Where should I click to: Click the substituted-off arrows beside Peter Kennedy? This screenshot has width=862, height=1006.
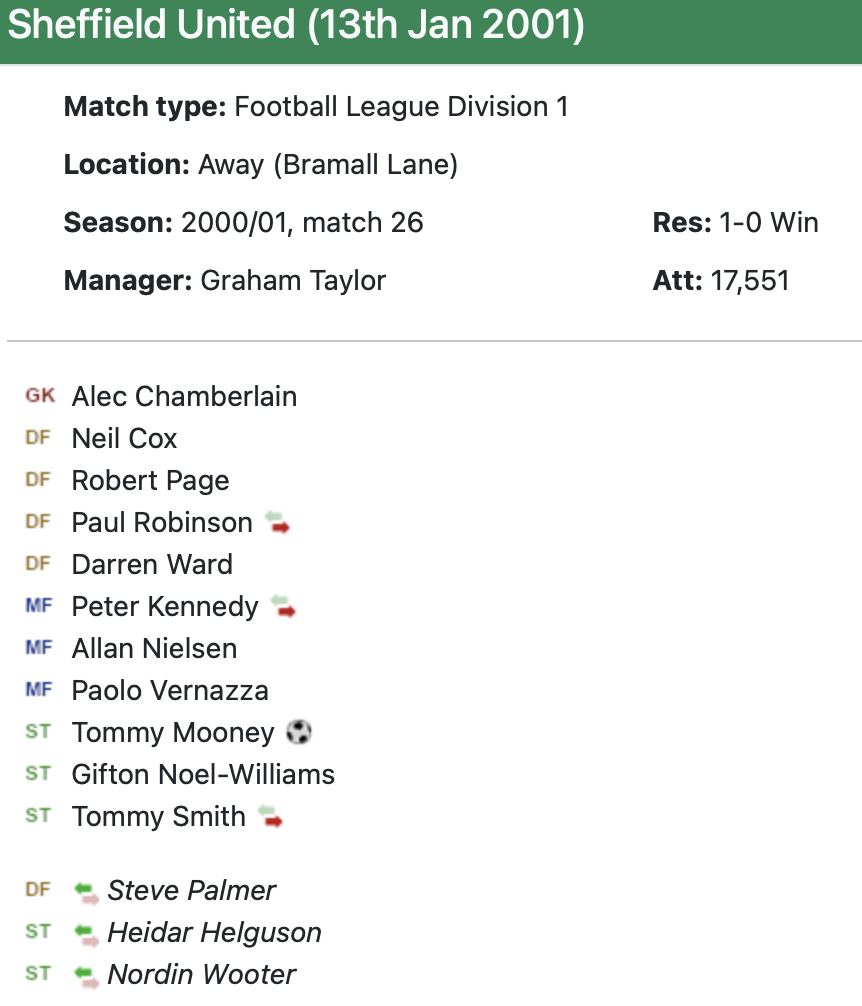pos(283,606)
